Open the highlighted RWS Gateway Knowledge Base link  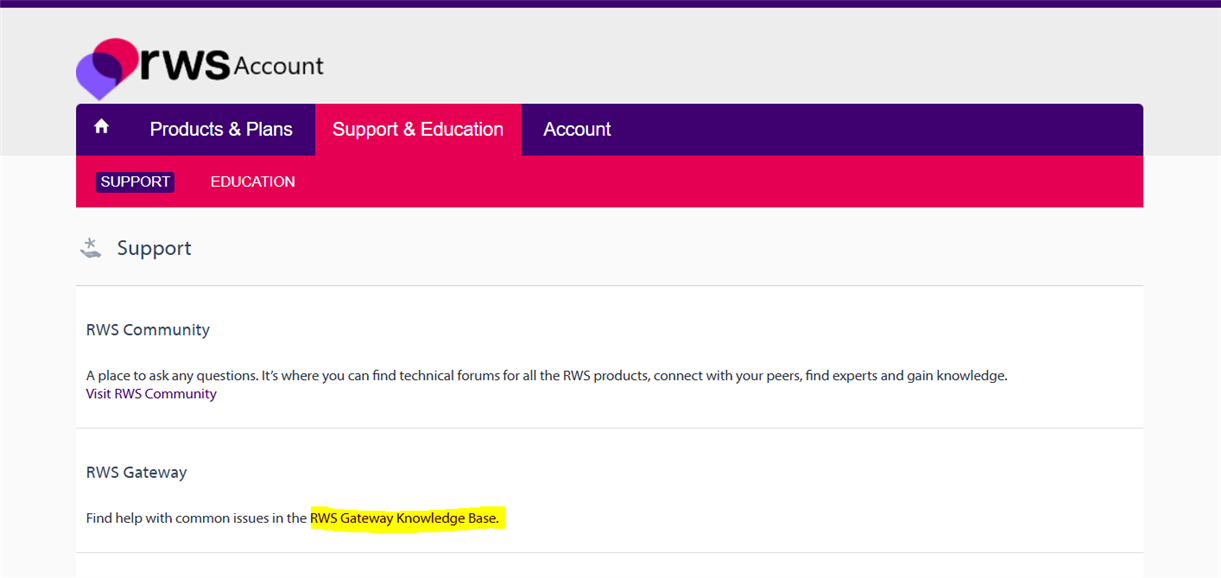[404, 518]
